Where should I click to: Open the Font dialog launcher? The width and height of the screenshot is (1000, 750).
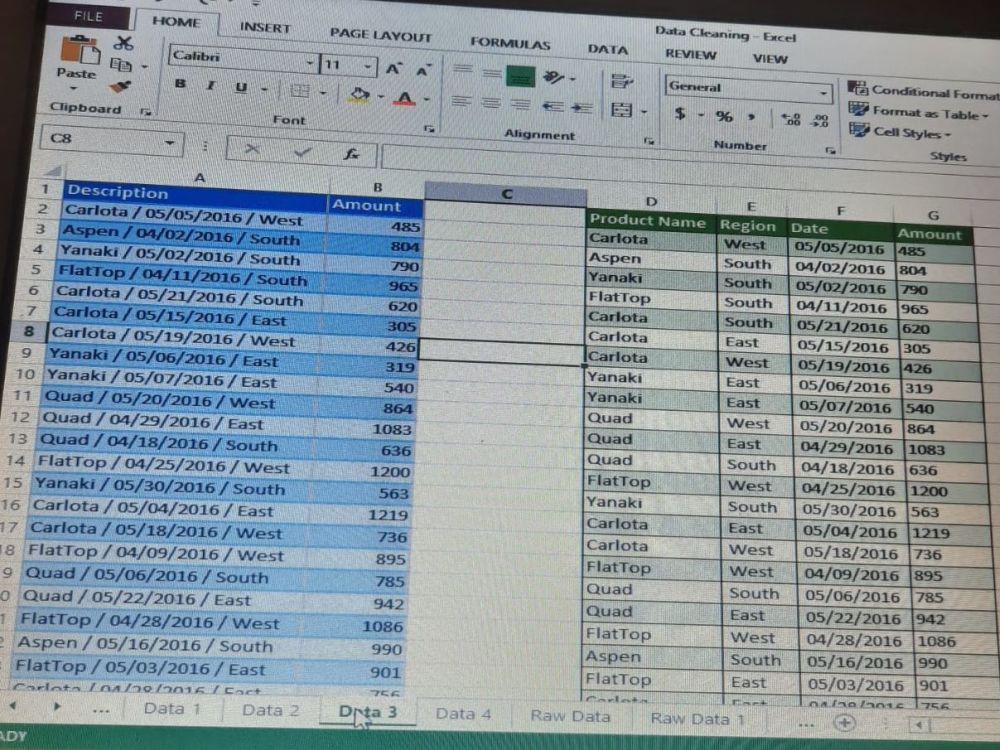click(429, 129)
